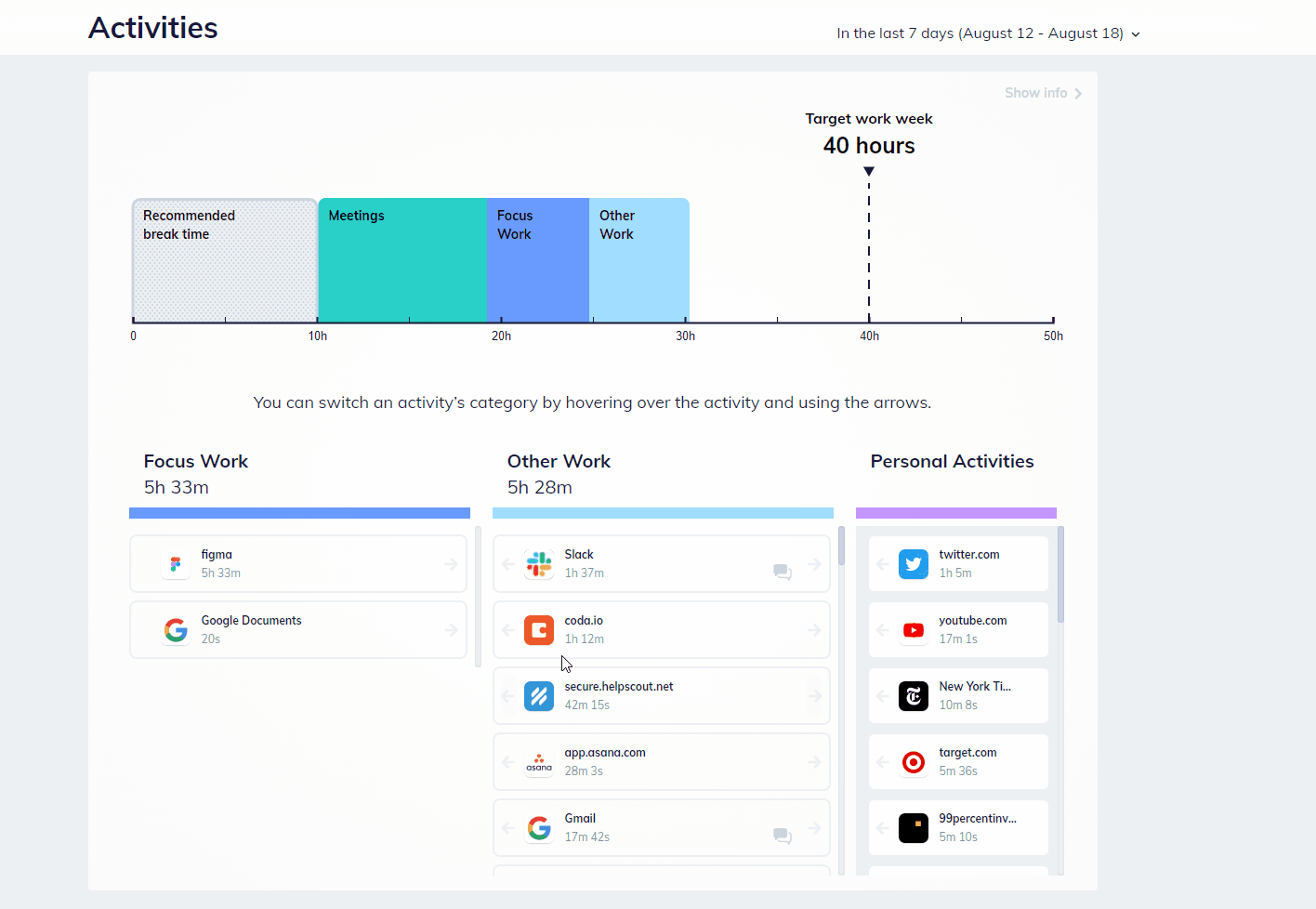The width and height of the screenshot is (1316, 909).
Task: Click the target.com bullseye icon
Action: coord(914,762)
